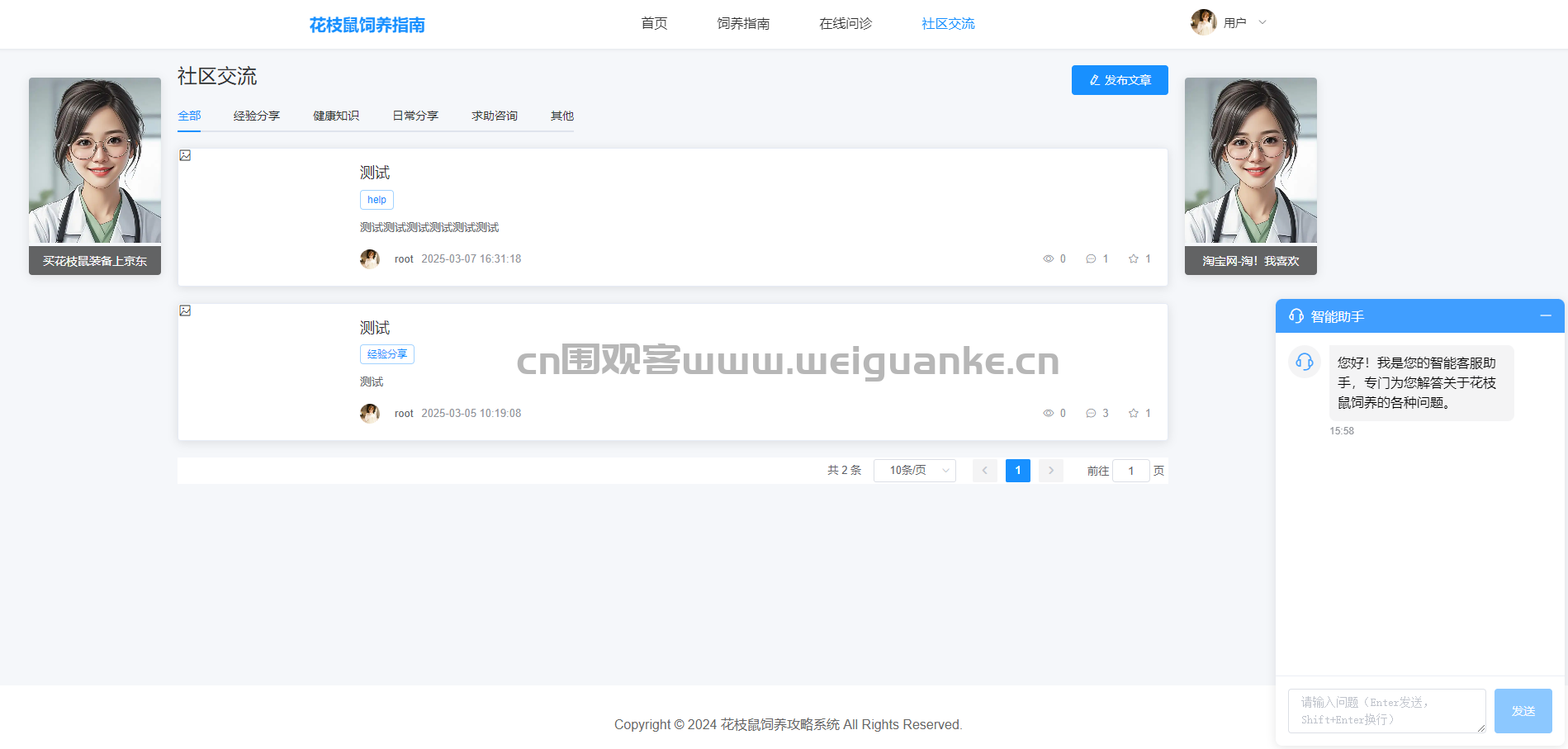The image size is (1568, 749).
Task: Click the 社区交流 page heading
Action: (x=217, y=77)
